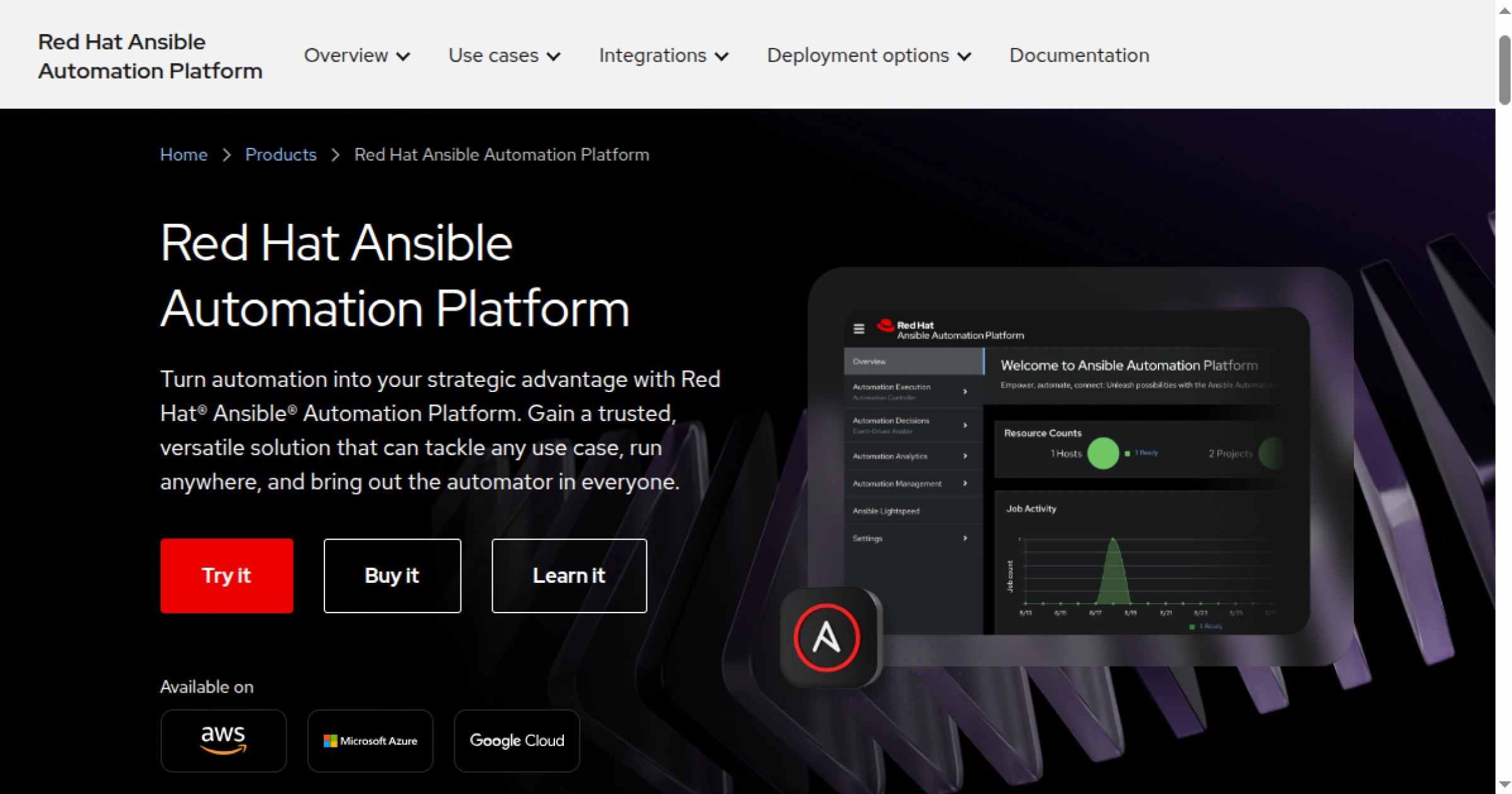Click the Try it red button
Screen dimensions: 1512x794
226,575
